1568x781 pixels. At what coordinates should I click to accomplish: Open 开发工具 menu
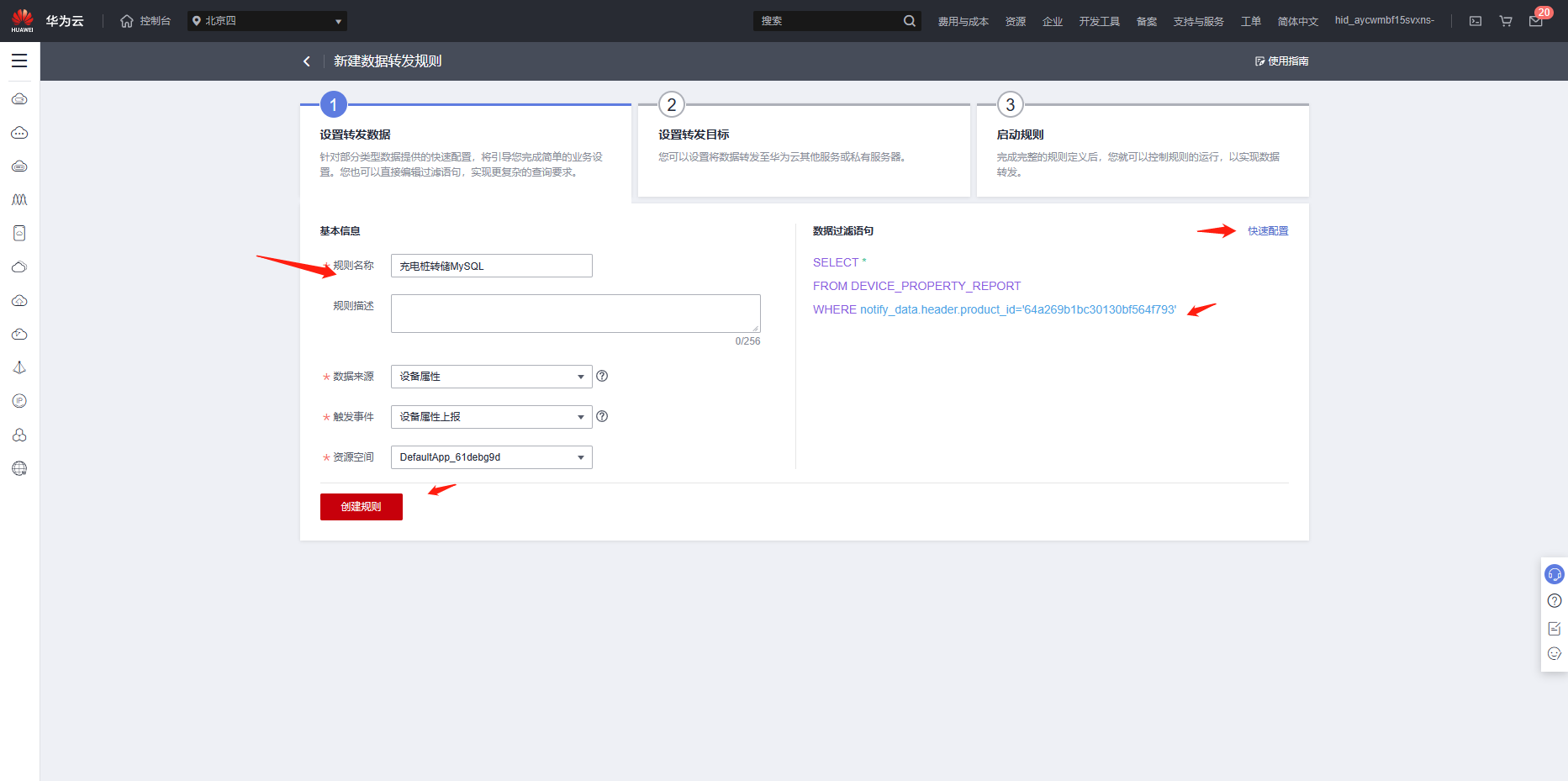1100,21
